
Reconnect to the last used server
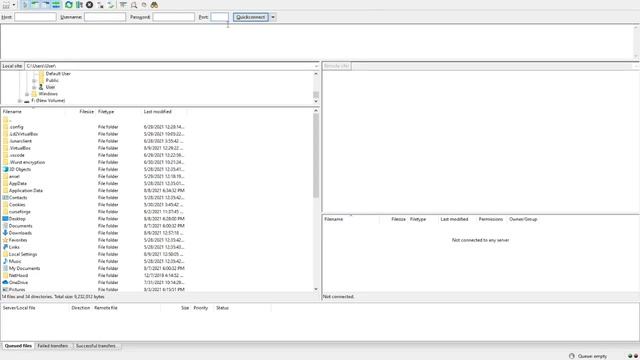click(x=110, y=5)
